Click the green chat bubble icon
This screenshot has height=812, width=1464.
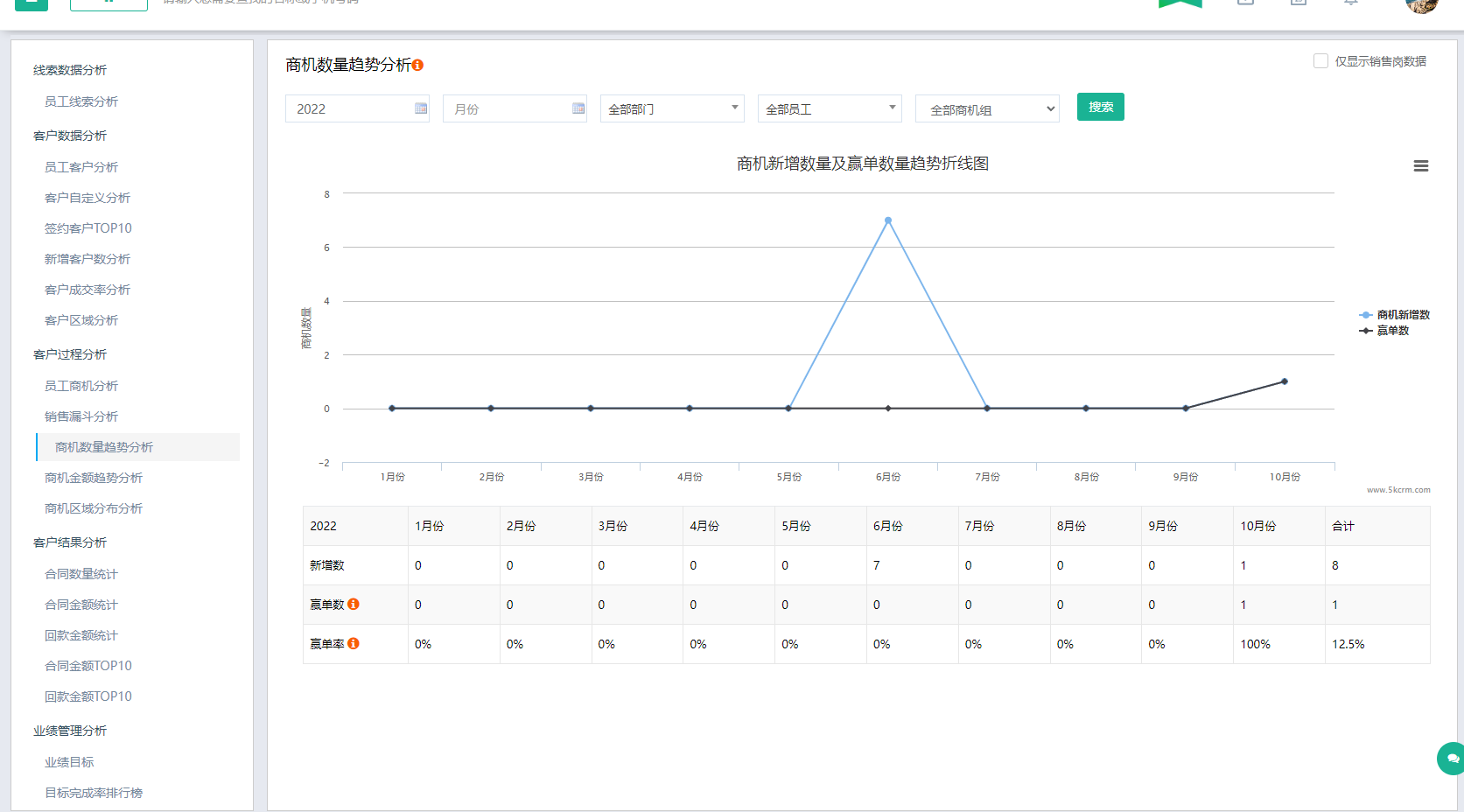tap(1449, 759)
